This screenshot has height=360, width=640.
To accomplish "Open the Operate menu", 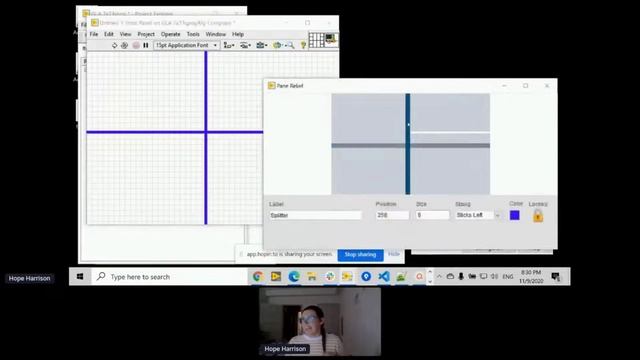I will coord(171,34).
